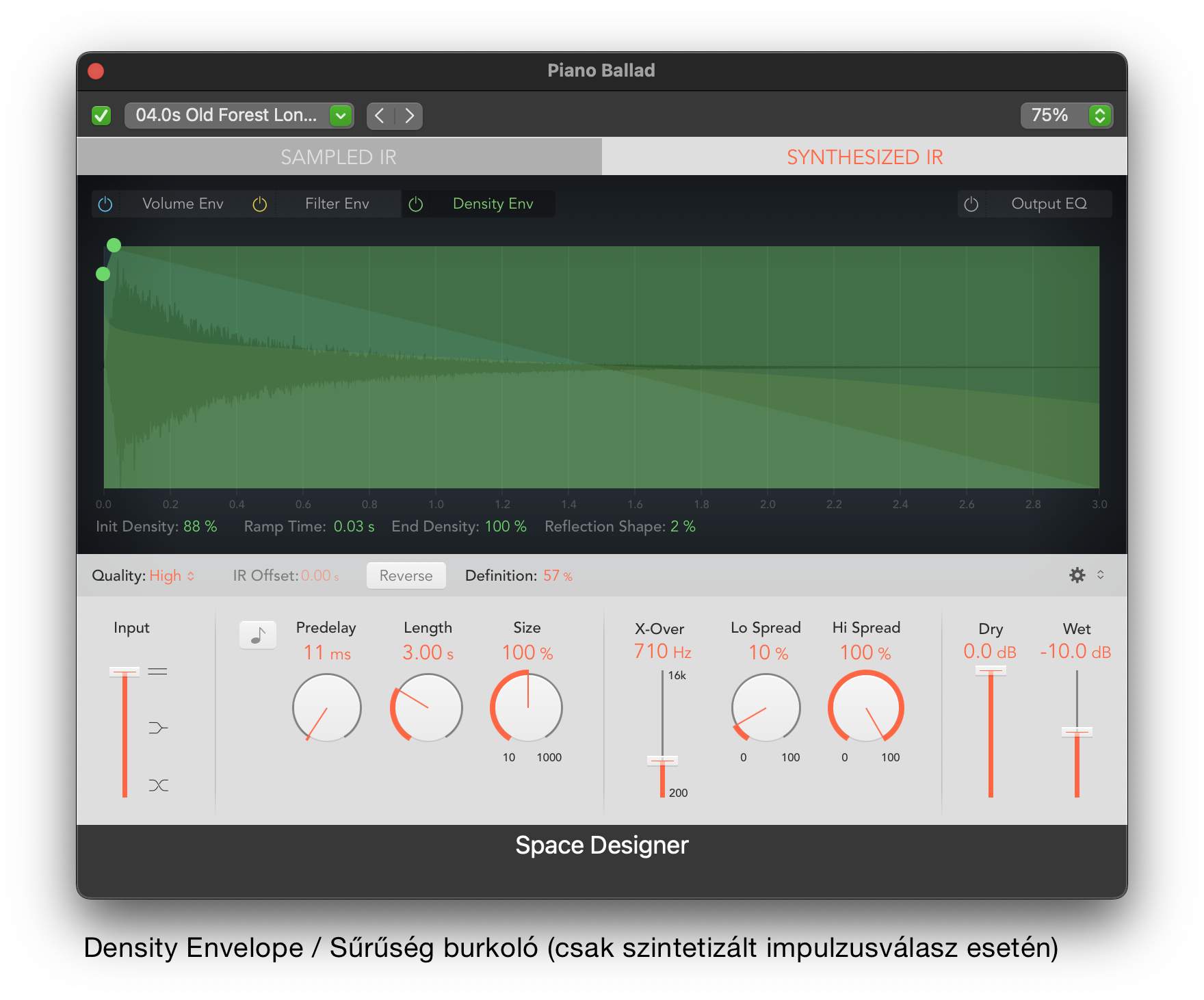This screenshot has width=1204, height=1000.
Task: Click the Hi Spread 100 % value
Action: point(865,653)
